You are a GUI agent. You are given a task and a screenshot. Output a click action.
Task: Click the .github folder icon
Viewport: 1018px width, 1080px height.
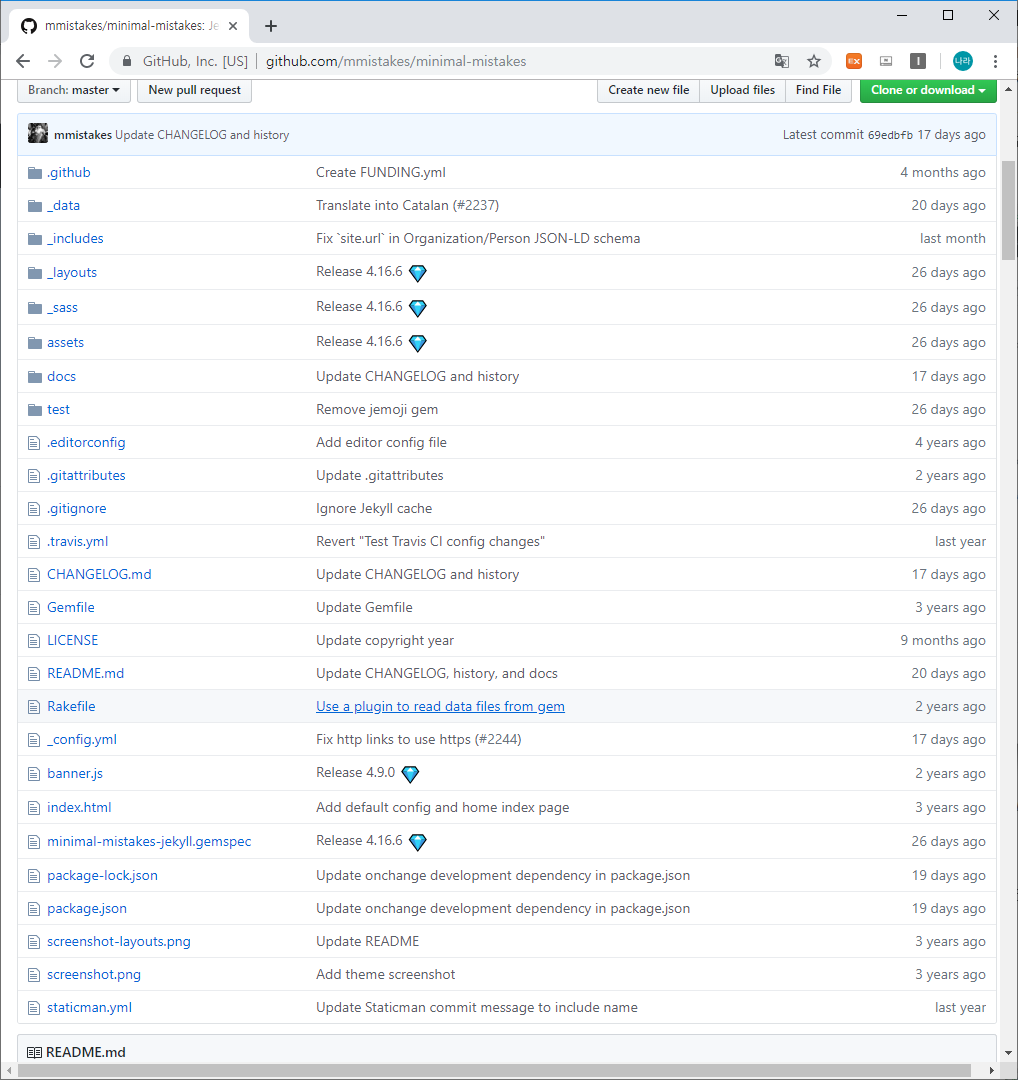point(34,173)
